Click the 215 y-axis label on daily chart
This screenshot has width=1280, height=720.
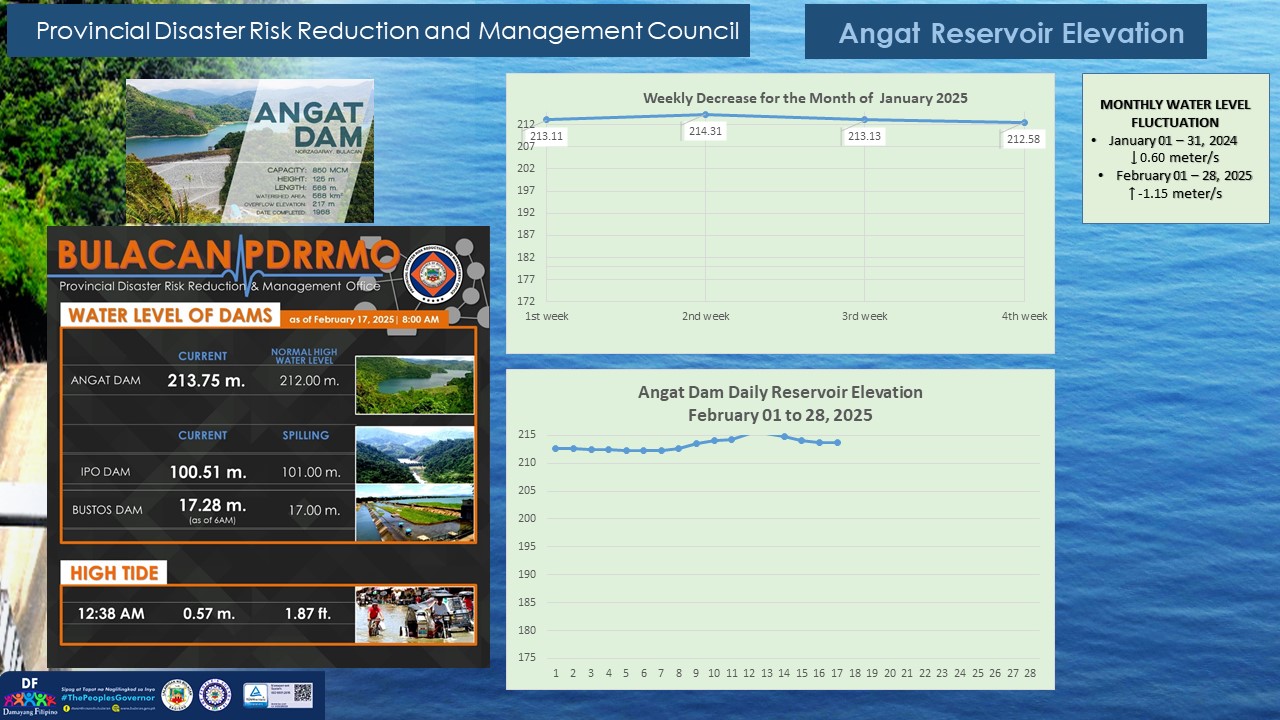pyautogui.click(x=527, y=434)
